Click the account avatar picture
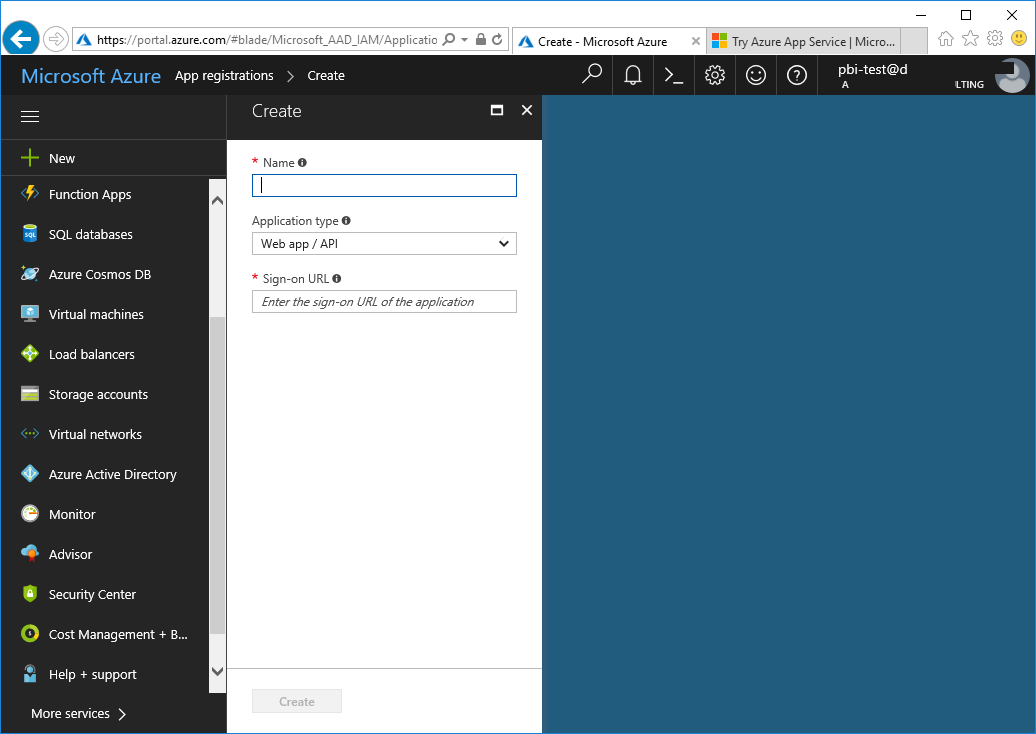The height and width of the screenshot is (734, 1036). (x=1012, y=75)
